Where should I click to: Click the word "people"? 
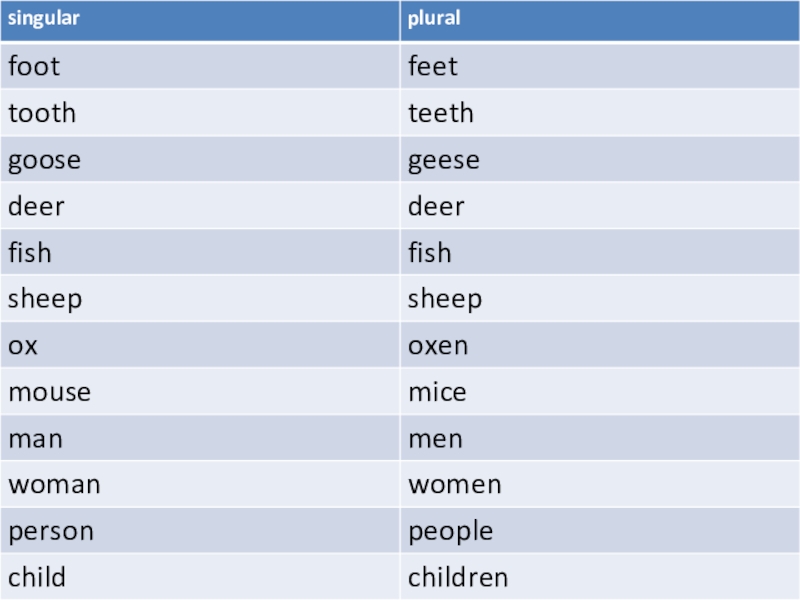(450, 531)
